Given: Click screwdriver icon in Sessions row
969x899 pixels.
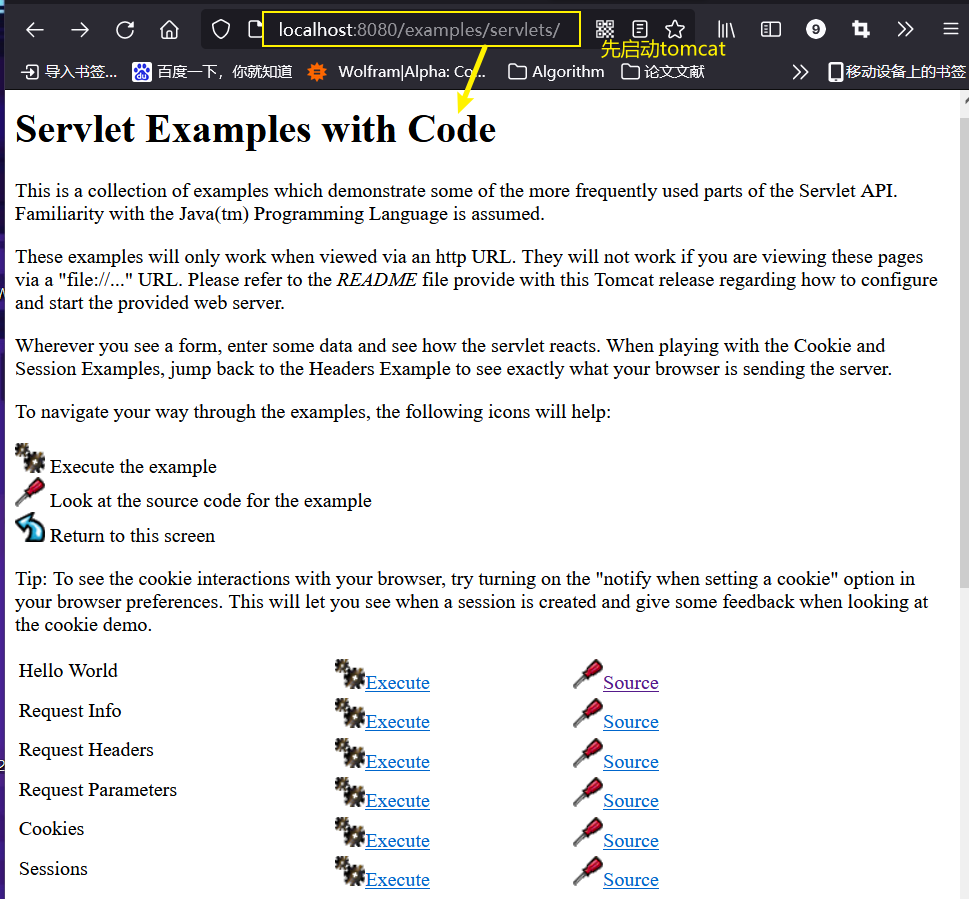Looking at the screenshot, I should [x=588, y=871].
